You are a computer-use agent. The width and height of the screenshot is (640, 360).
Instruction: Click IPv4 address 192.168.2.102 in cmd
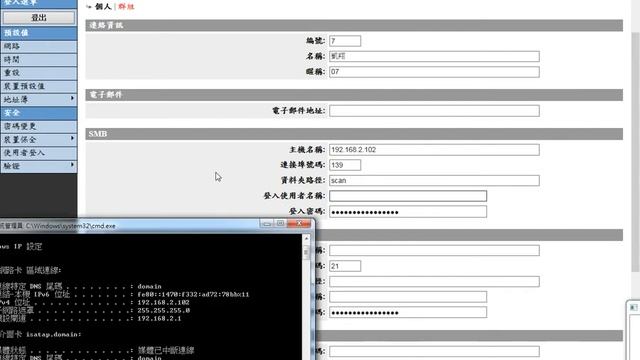click(x=163, y=302)
